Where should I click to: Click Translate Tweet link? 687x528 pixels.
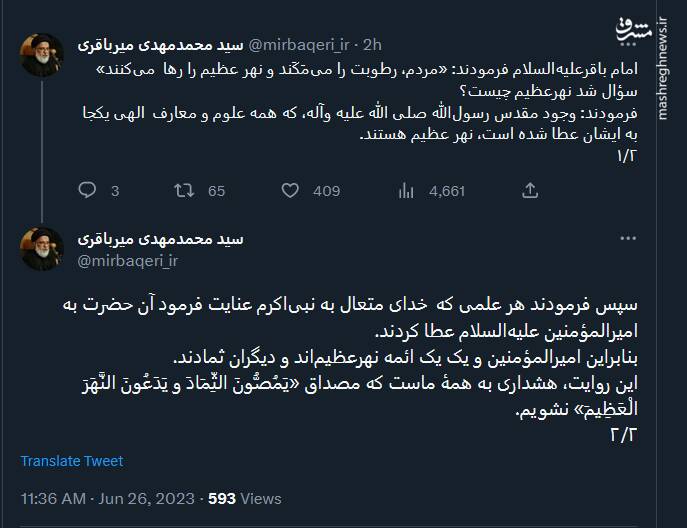click(x=72, y=461)
